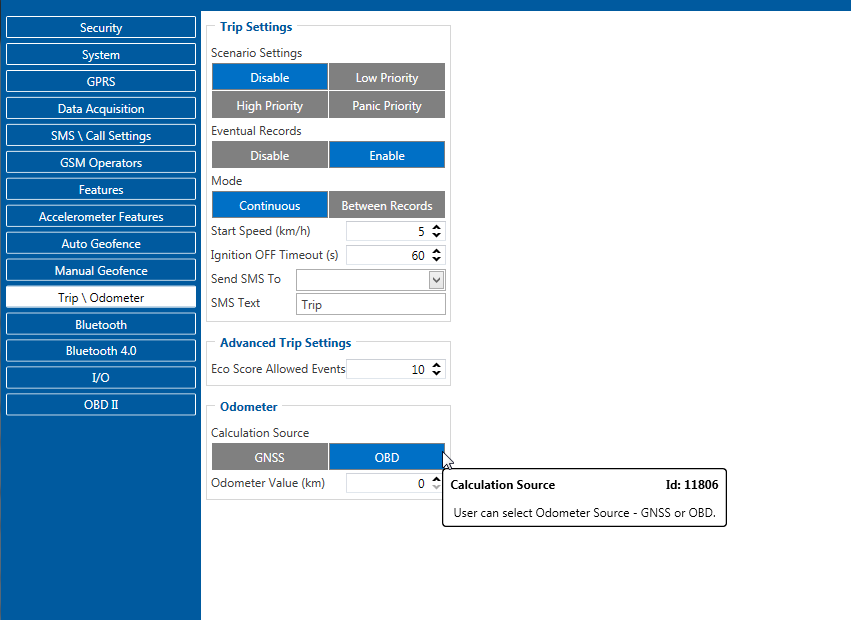The width and height of the screenshot is (851, 620).
Task: Switch Mode to Between Records
Action: pos(386,206)
